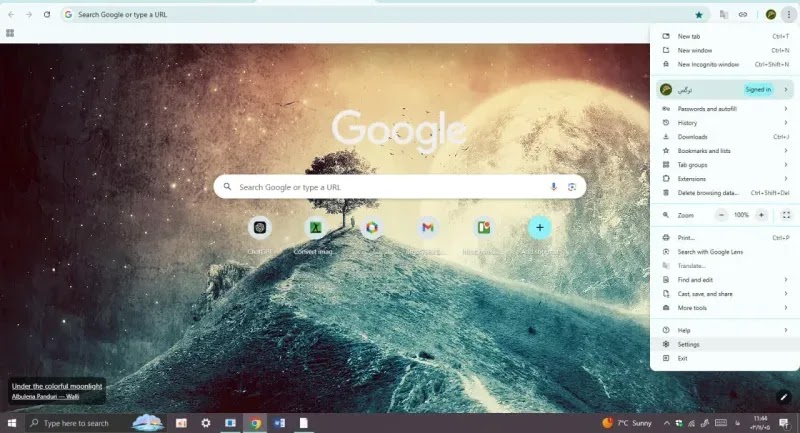Open Downloads from the menu
Image resolution: width=800 pixels, height=433 pixels.
pos(724,137)
